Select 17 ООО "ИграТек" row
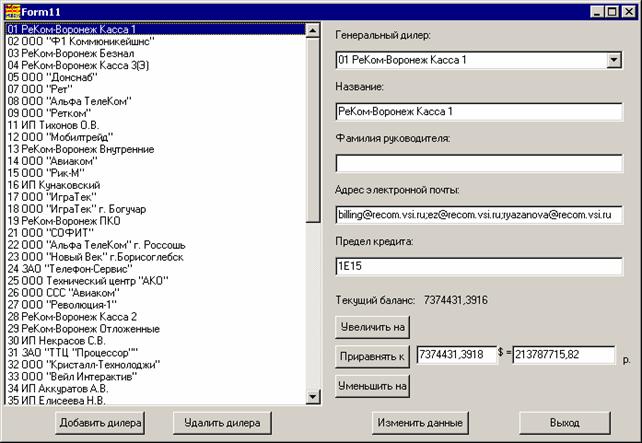 (156, 197)
